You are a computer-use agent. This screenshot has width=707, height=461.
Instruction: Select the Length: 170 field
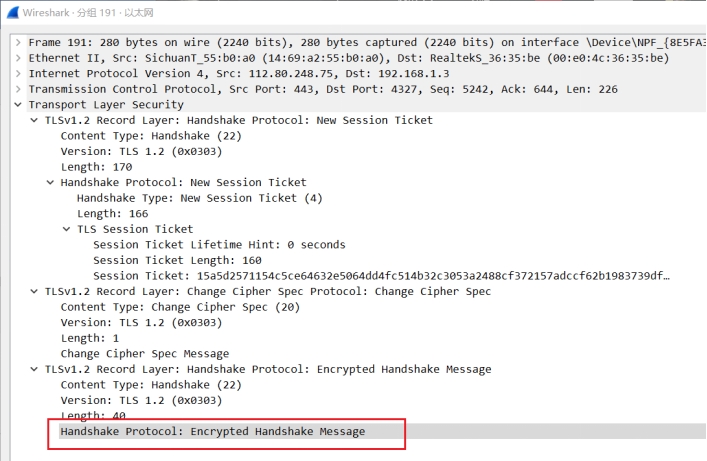(94, 167)
